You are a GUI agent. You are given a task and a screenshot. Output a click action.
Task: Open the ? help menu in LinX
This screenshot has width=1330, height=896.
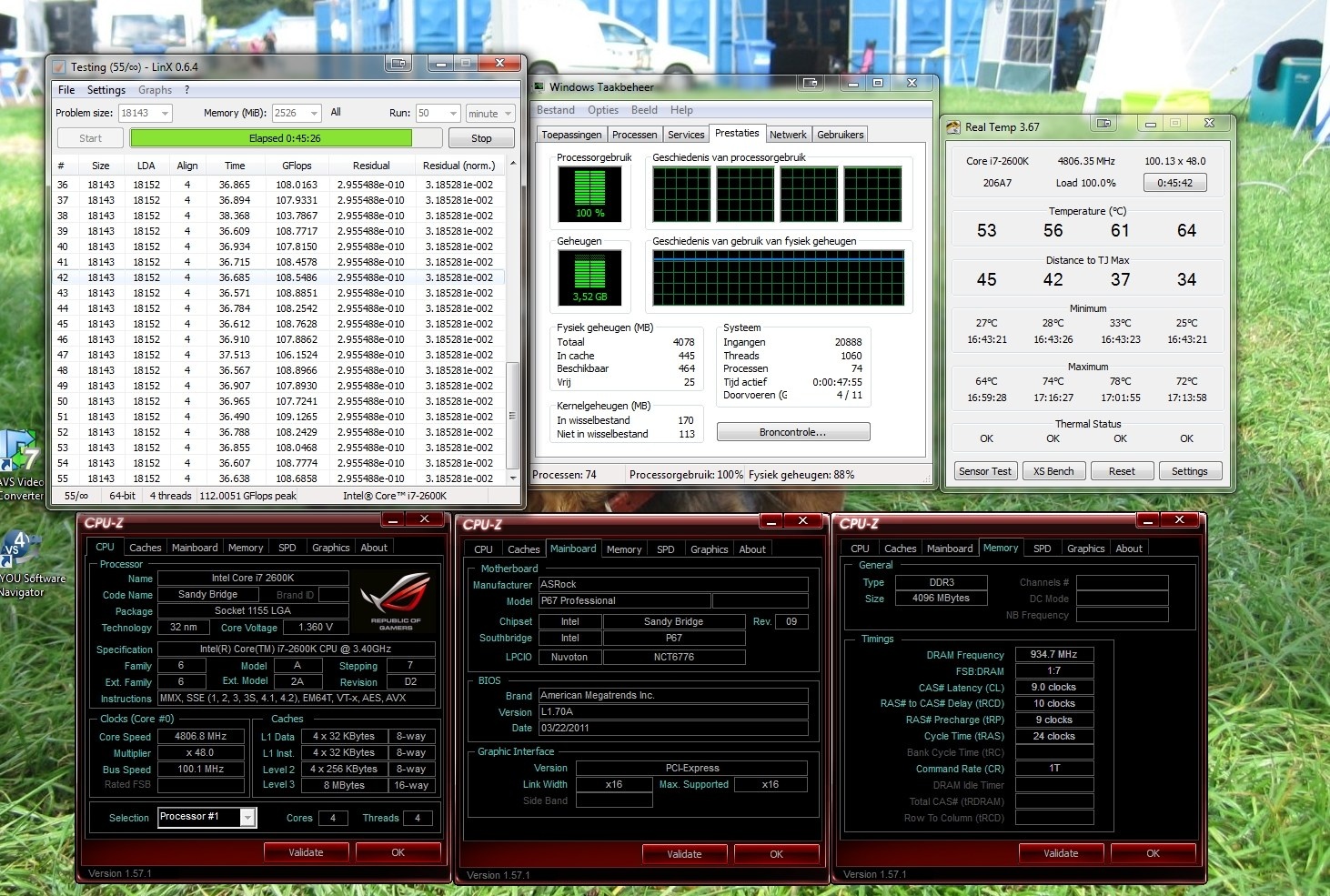[x=186, y=90]
